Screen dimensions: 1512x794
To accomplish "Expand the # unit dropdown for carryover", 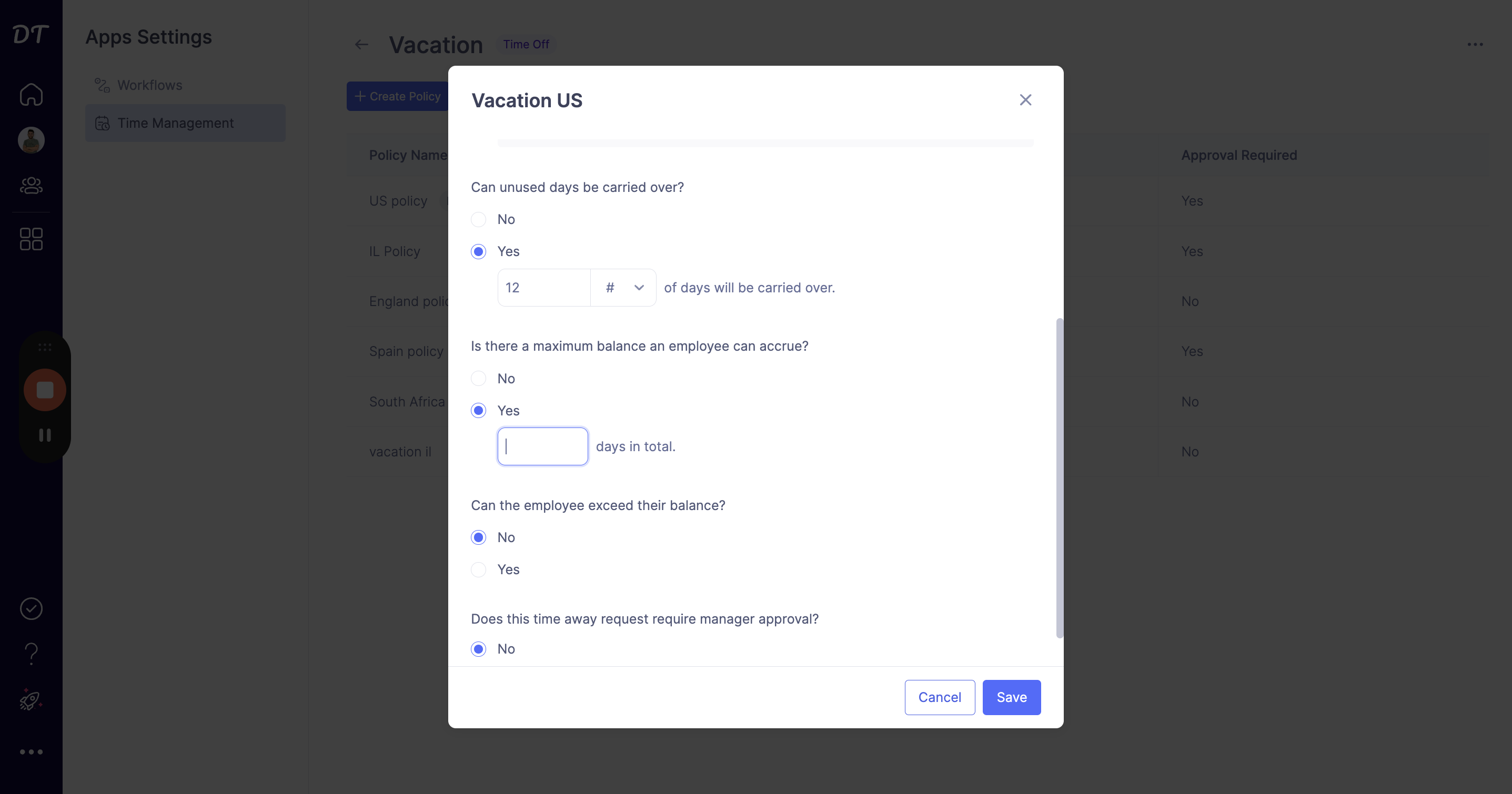I will 623,288.
